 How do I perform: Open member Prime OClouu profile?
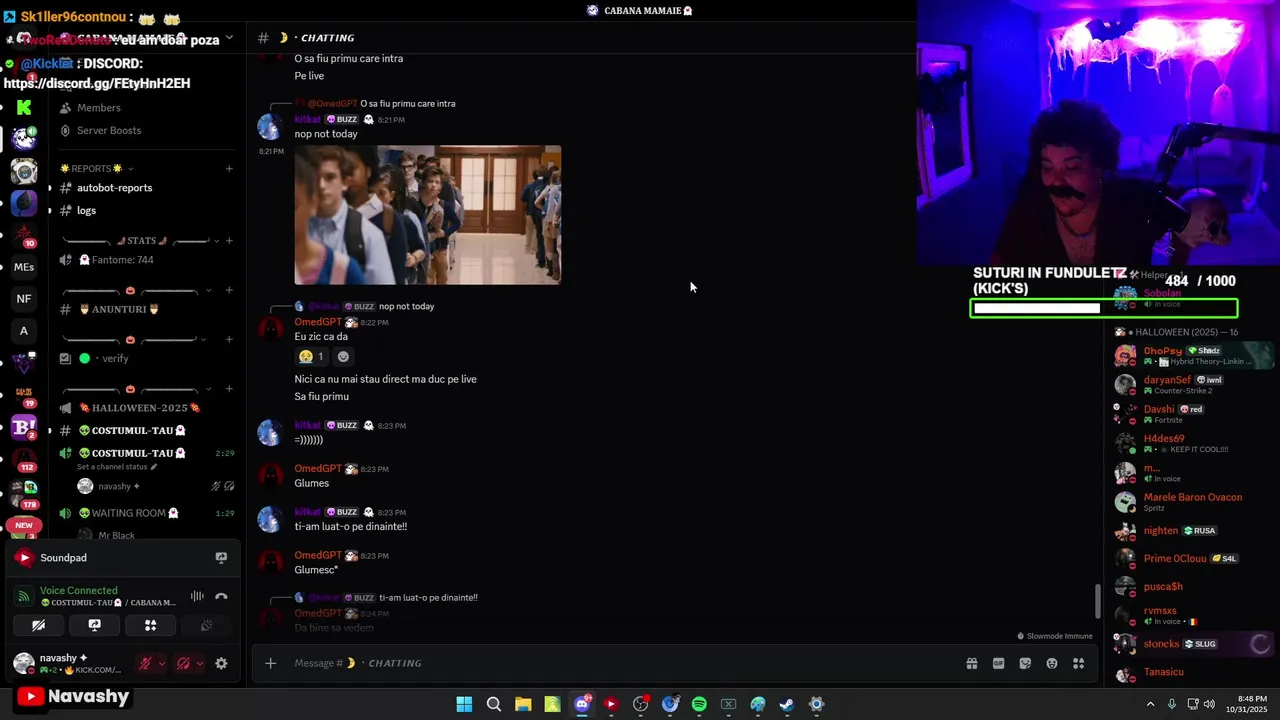pos(1192,559)
